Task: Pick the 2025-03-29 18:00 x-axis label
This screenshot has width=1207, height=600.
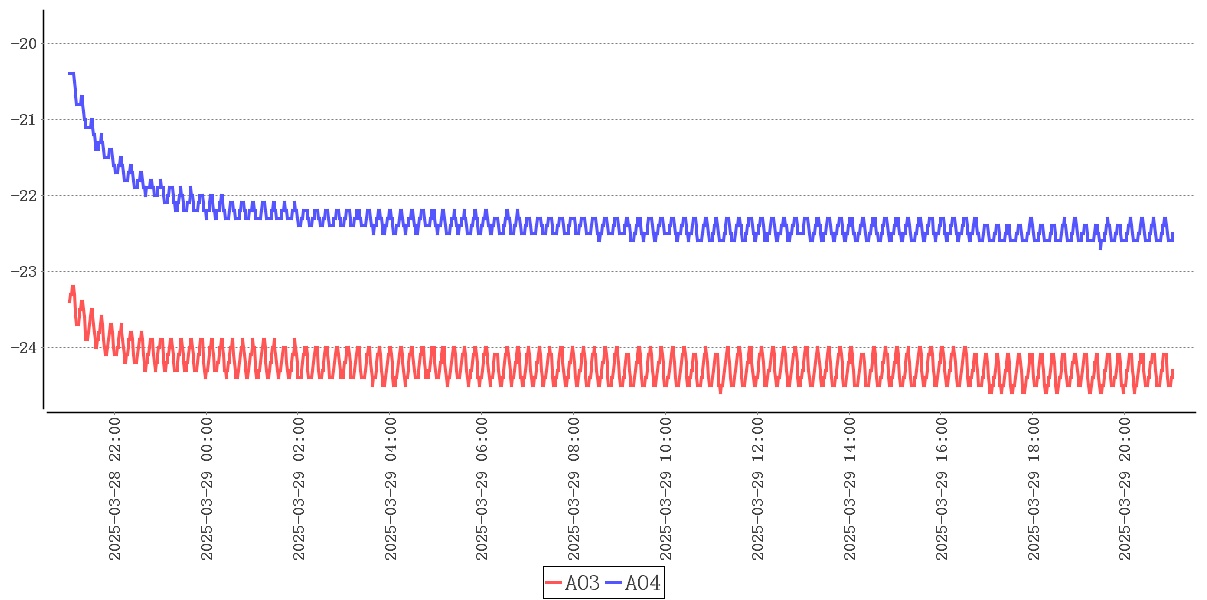Action: pyautogui.click(x=1034, y=490)
